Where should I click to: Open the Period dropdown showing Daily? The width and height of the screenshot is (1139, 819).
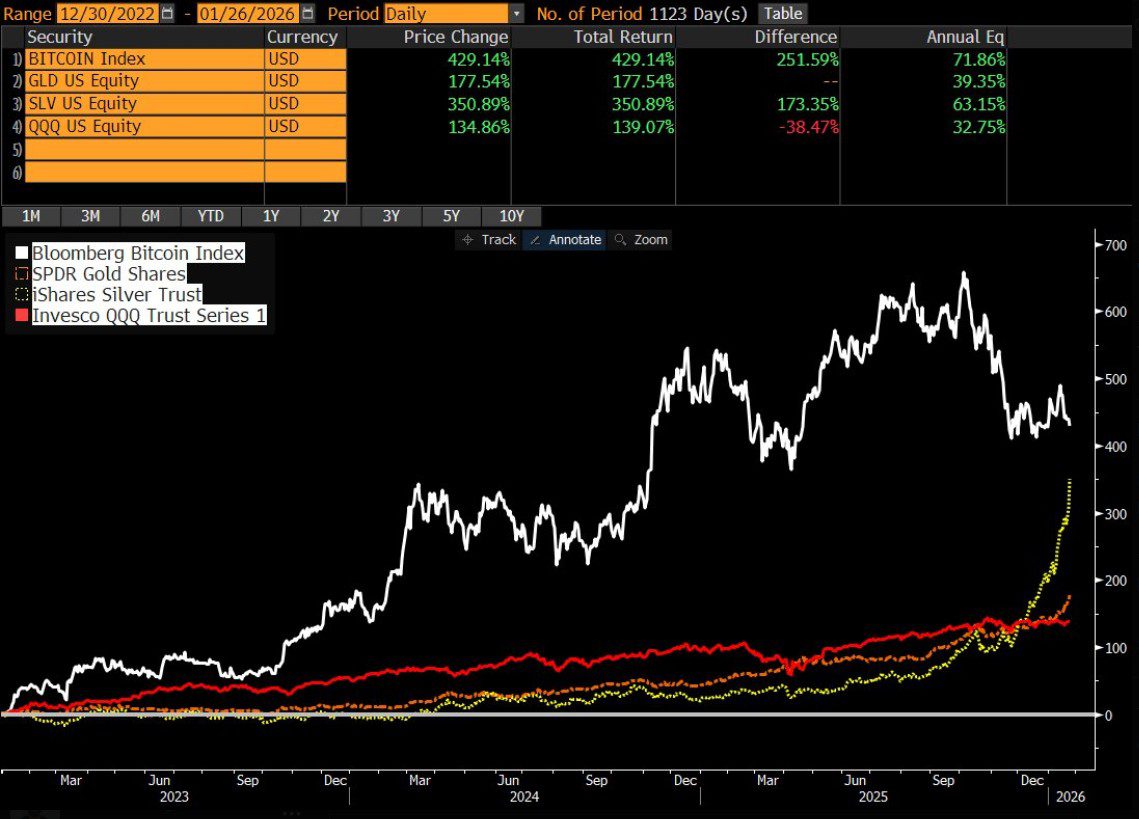coord(440,14)
